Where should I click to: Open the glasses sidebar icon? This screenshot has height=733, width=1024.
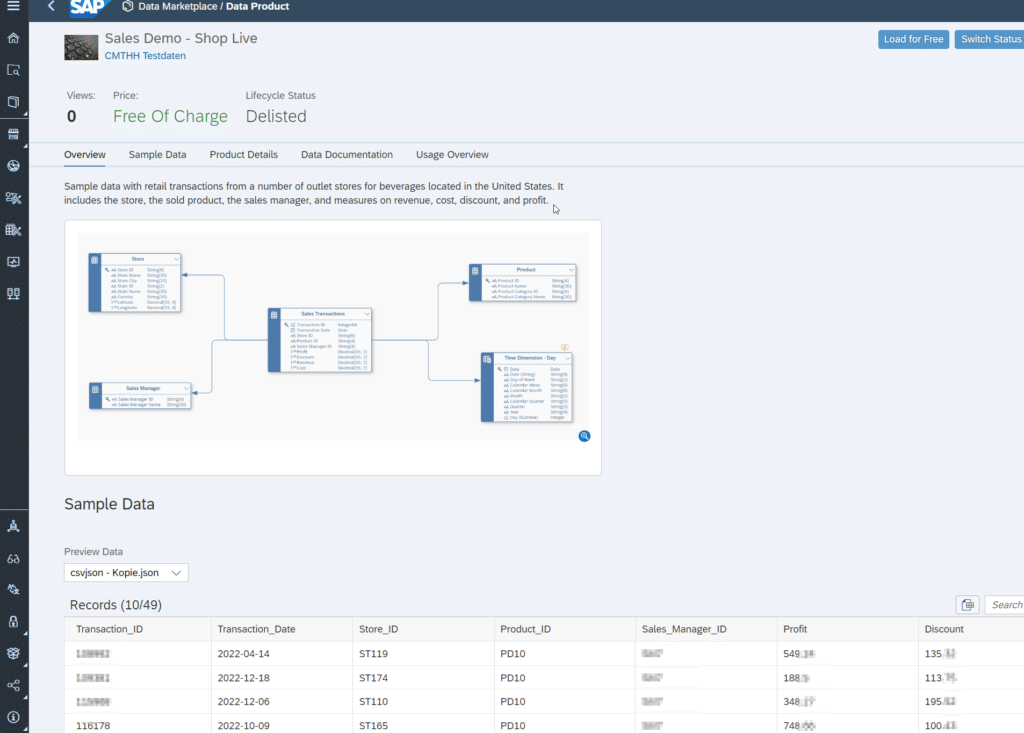point(13,559)
